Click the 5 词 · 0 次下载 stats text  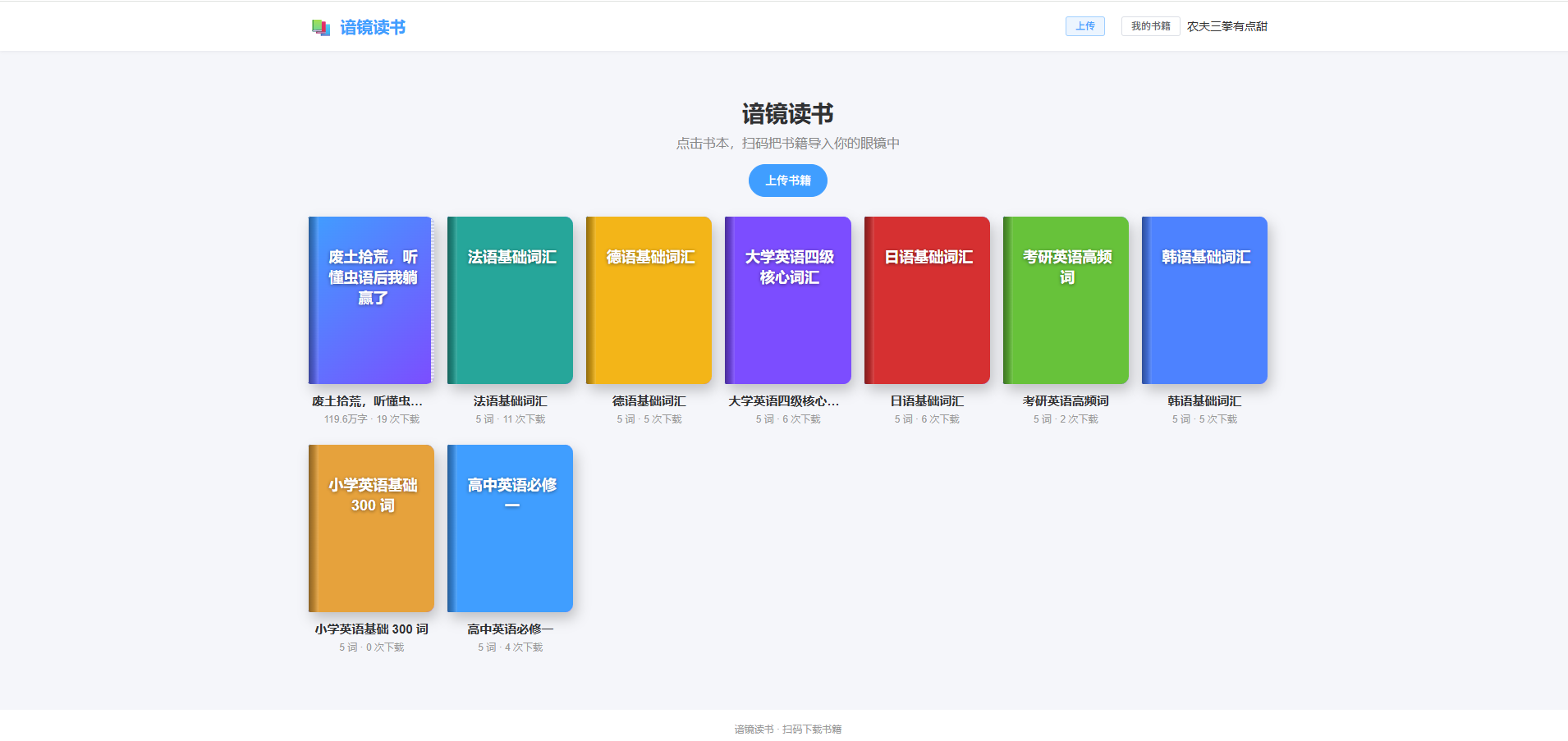(x=371, y=647)
